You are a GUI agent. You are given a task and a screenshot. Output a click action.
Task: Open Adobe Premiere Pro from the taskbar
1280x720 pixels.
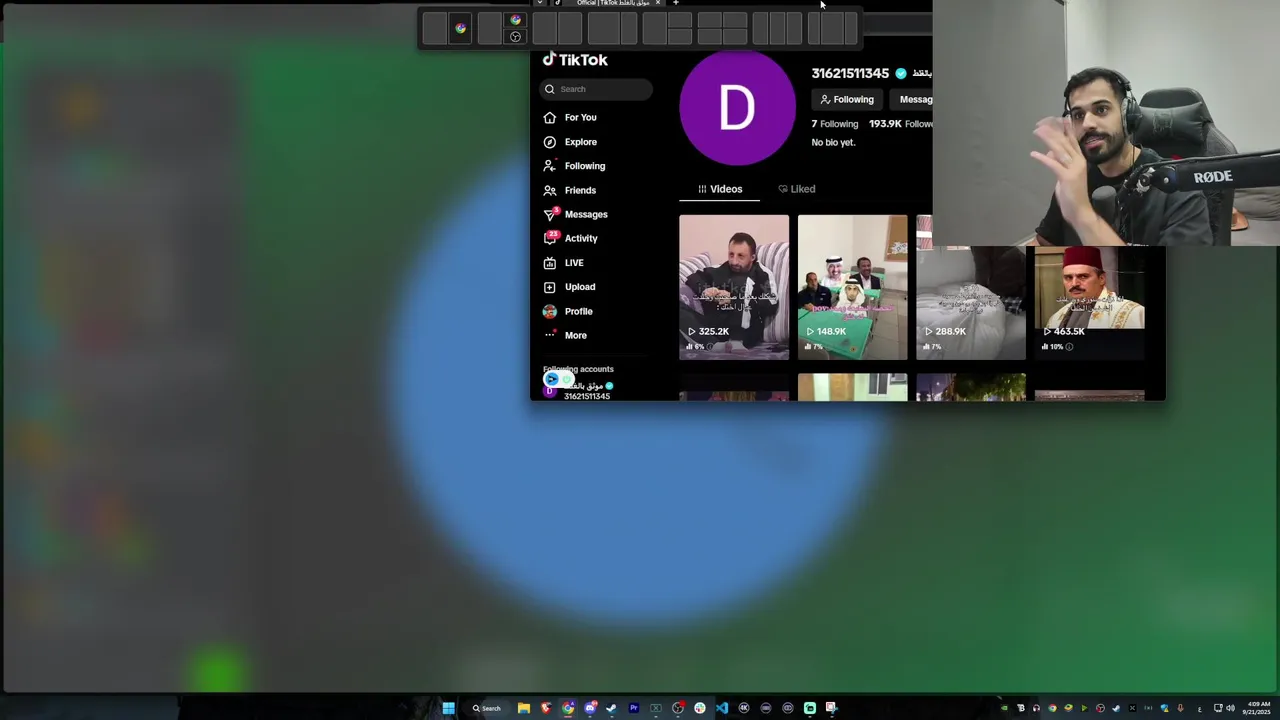[x=634, y=708]
